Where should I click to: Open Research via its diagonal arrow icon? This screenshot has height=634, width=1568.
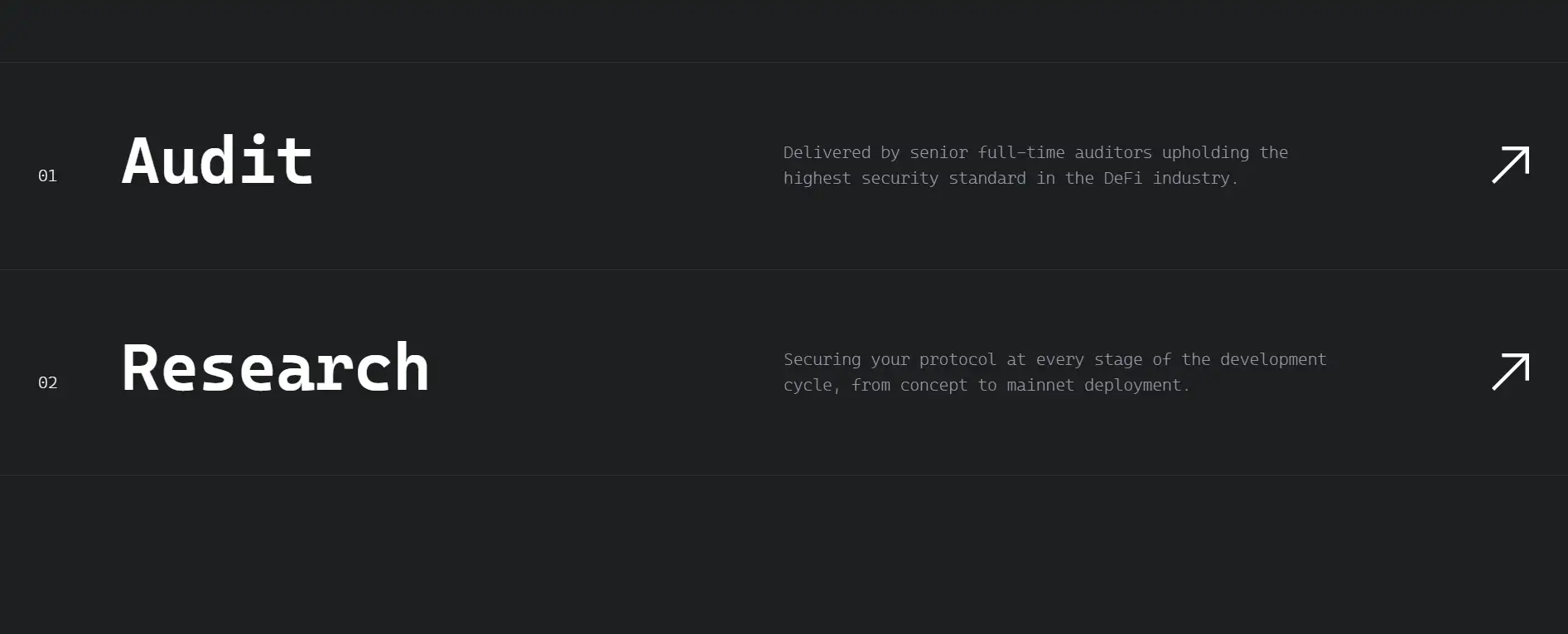tap(1510, 372)
